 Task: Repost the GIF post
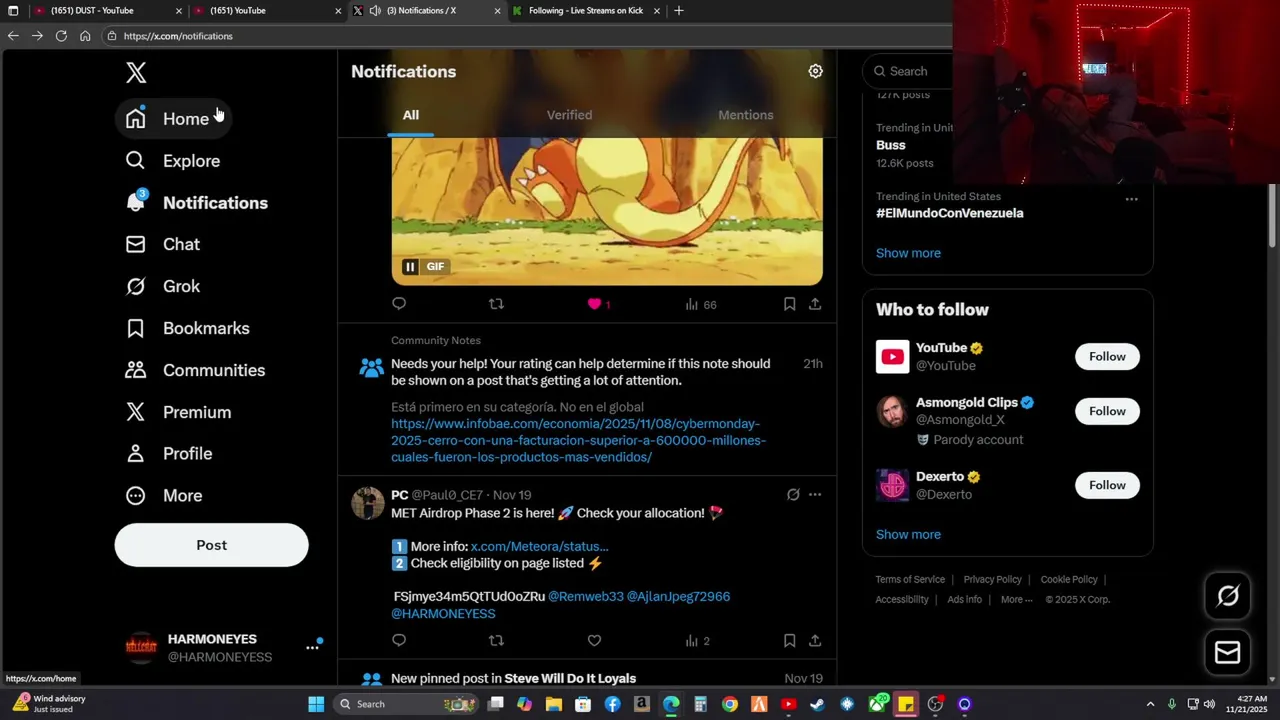click(496, 304)
